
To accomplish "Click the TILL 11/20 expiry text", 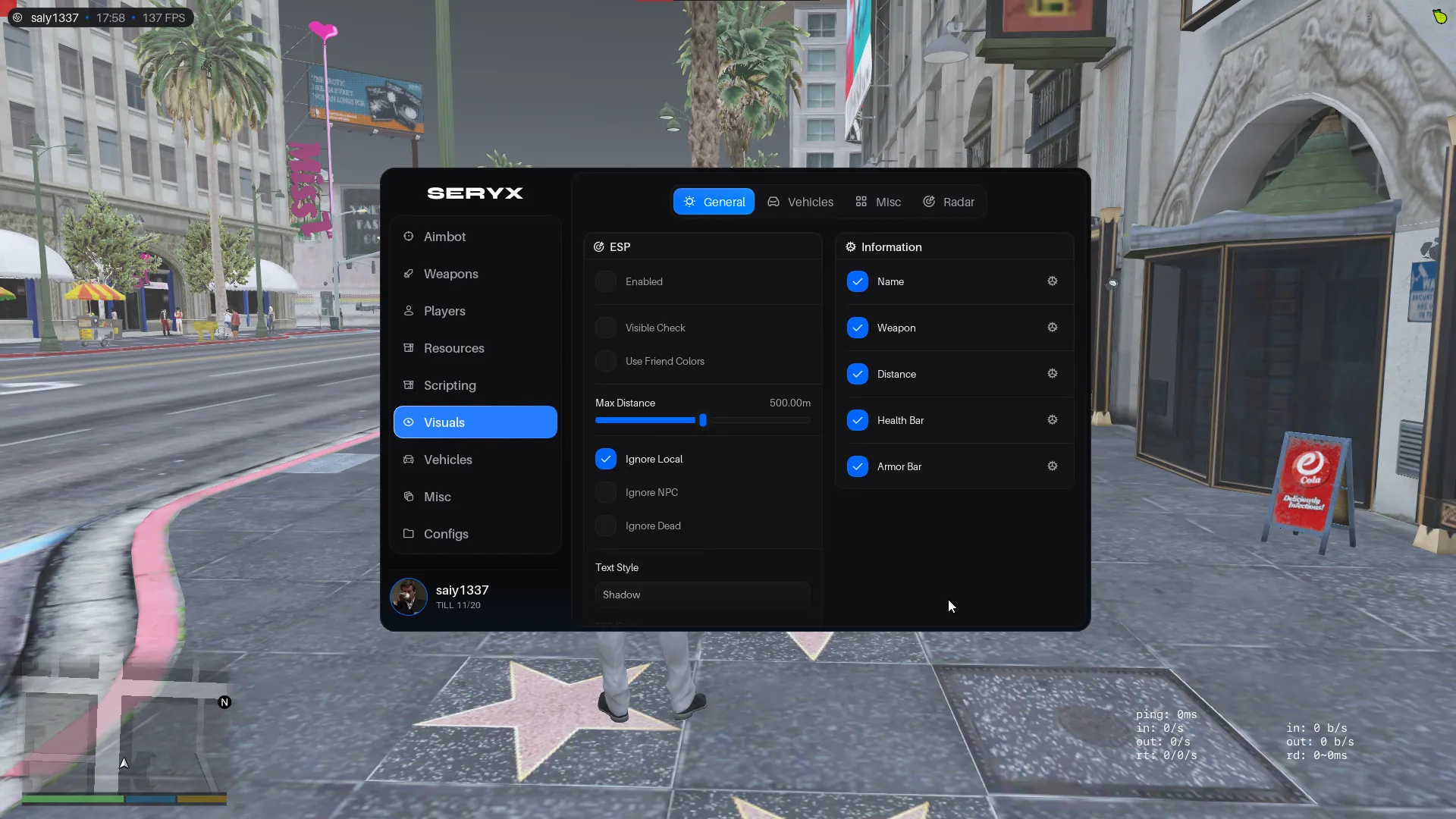I will (458, 605).
